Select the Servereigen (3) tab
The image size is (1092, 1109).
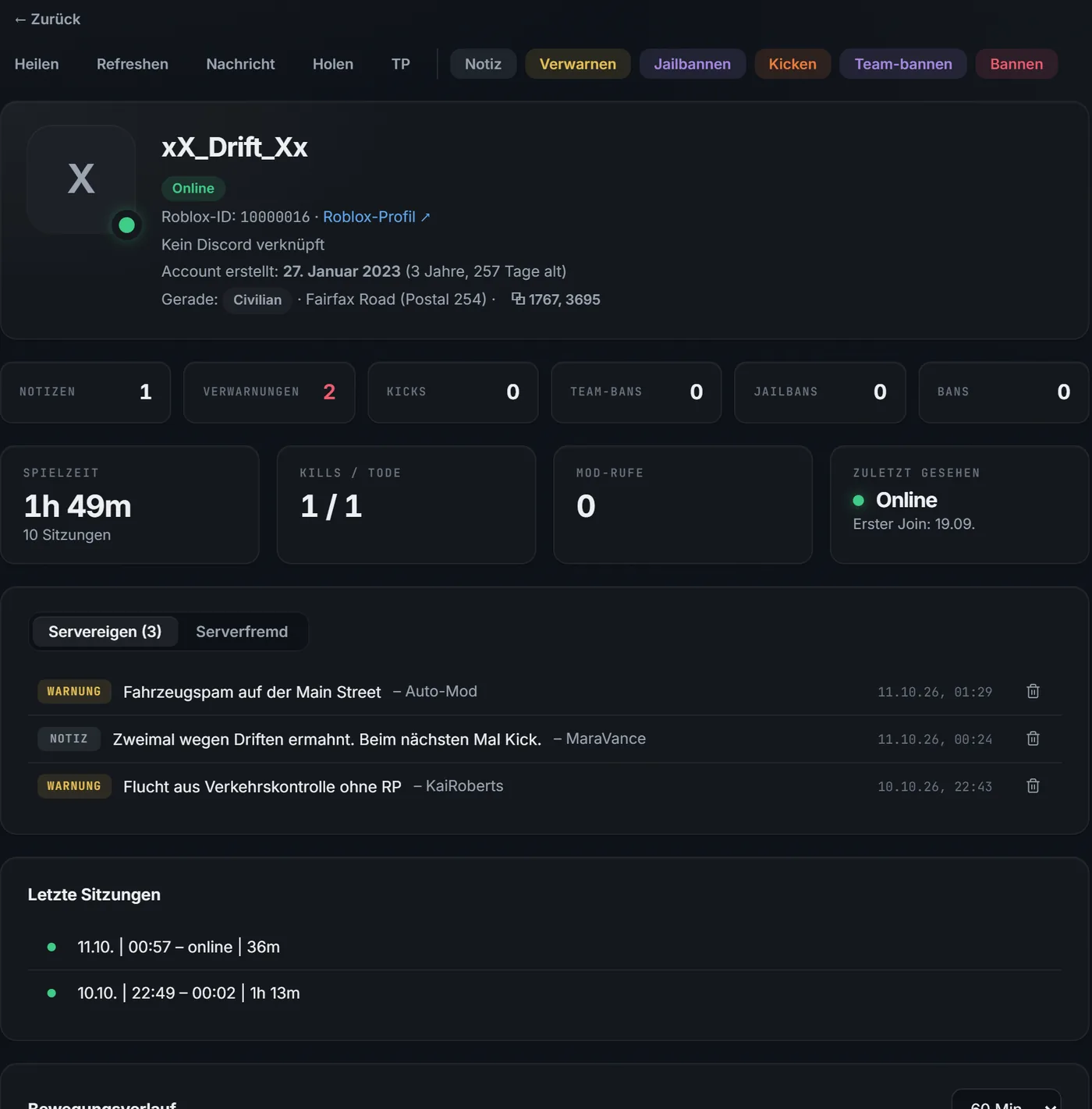tap(105, 632)
